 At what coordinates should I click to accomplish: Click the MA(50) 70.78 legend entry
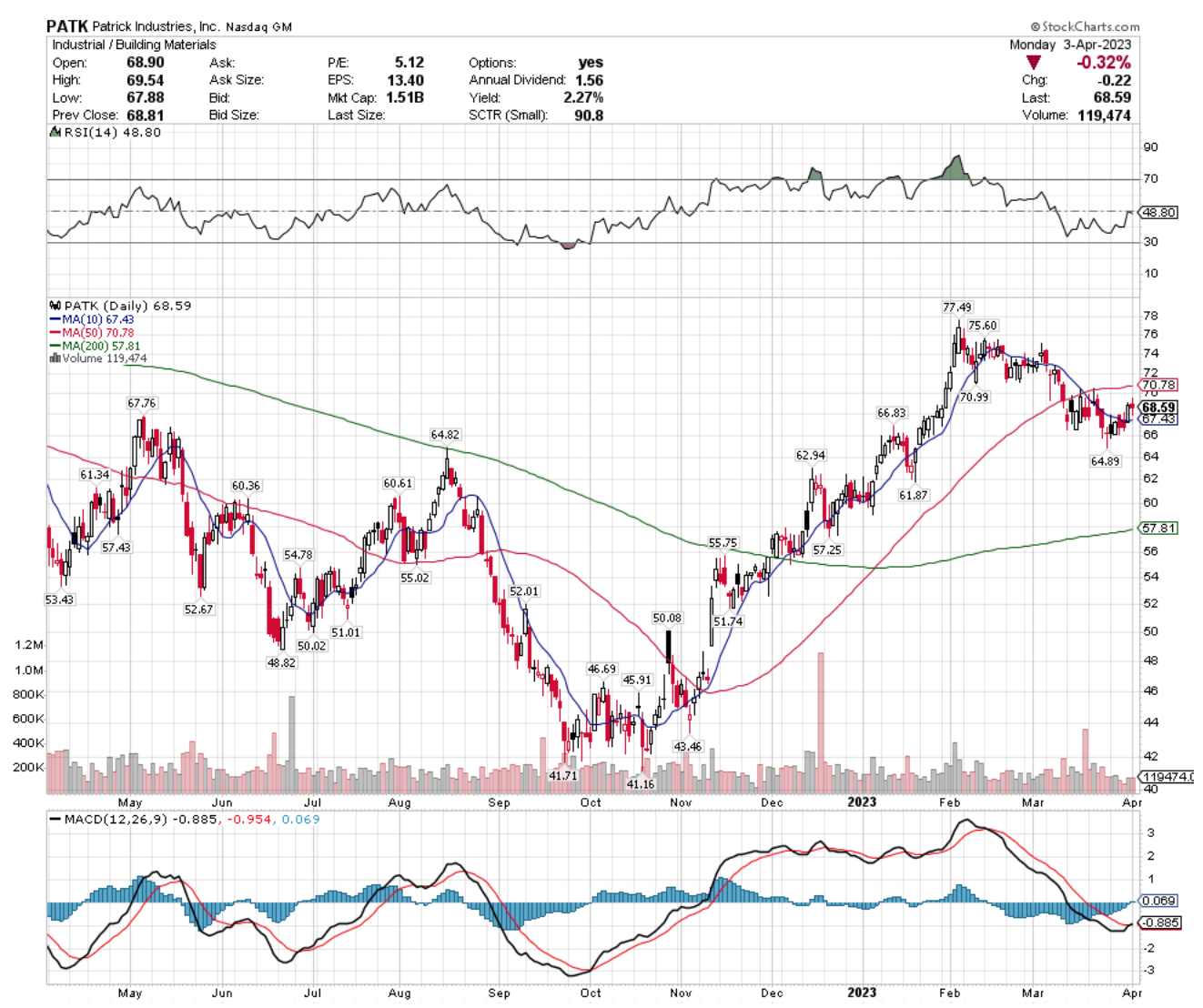[x=97, y=333]
